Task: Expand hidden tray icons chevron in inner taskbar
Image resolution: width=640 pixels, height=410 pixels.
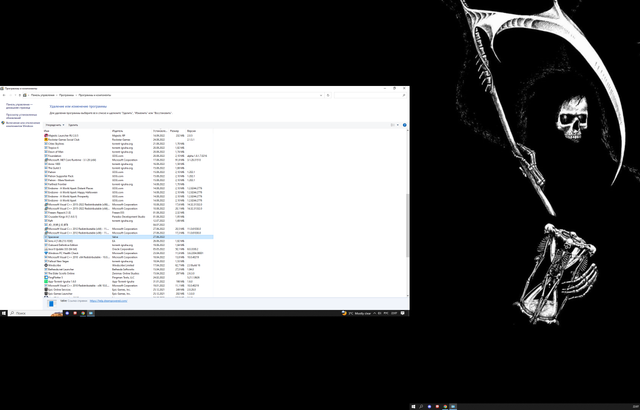Action: (375, 313)
